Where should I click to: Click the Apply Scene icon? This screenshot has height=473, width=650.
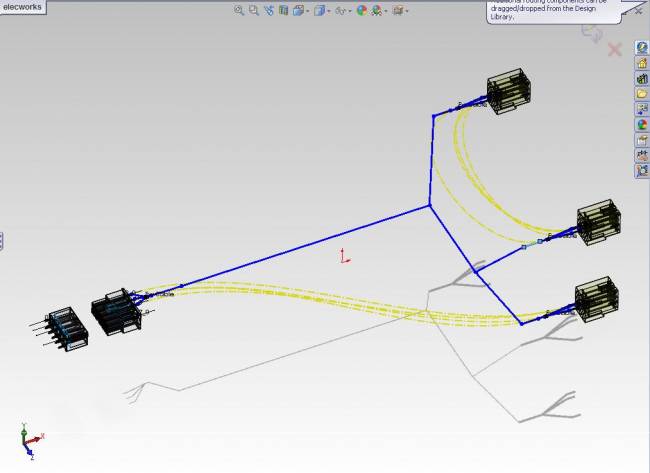click(376, 10)
